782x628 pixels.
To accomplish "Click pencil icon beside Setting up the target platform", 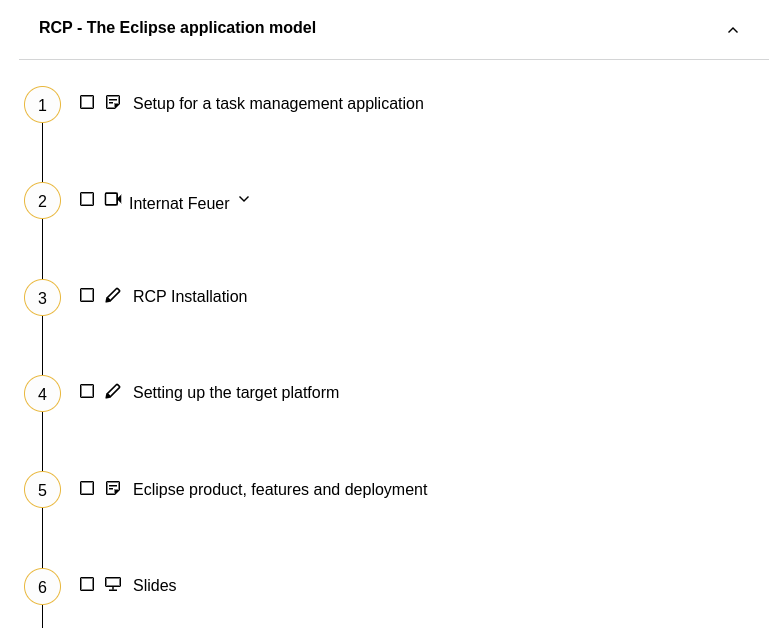I will [113, 392].
